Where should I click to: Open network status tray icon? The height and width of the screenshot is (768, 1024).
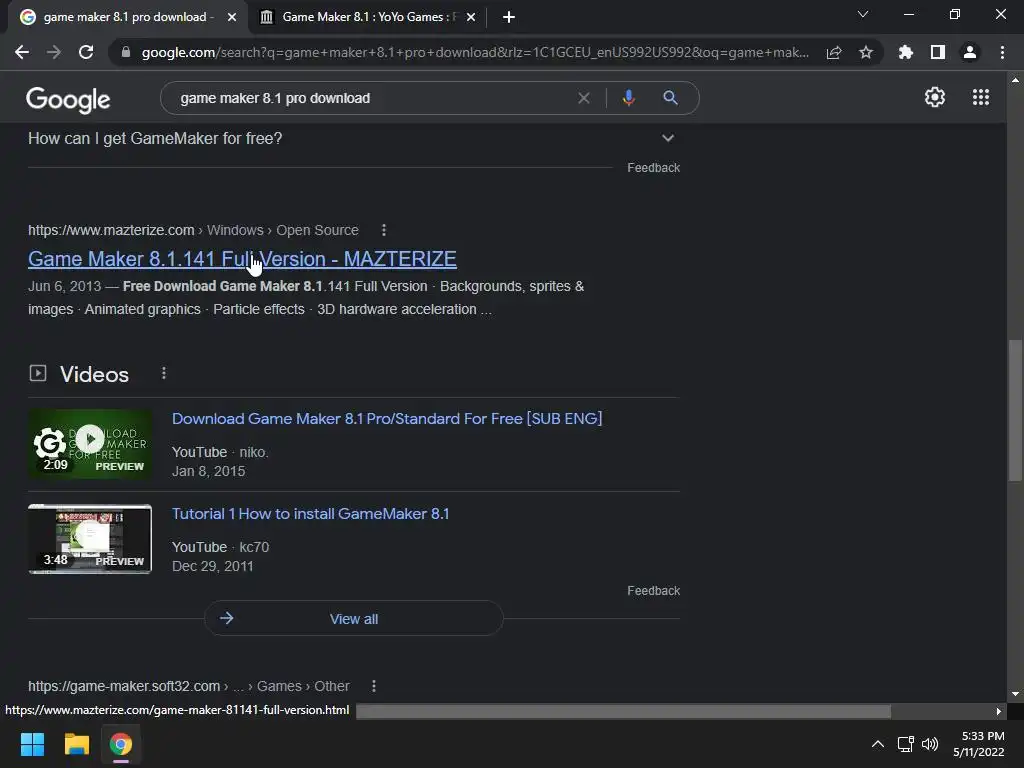point(905,744)
